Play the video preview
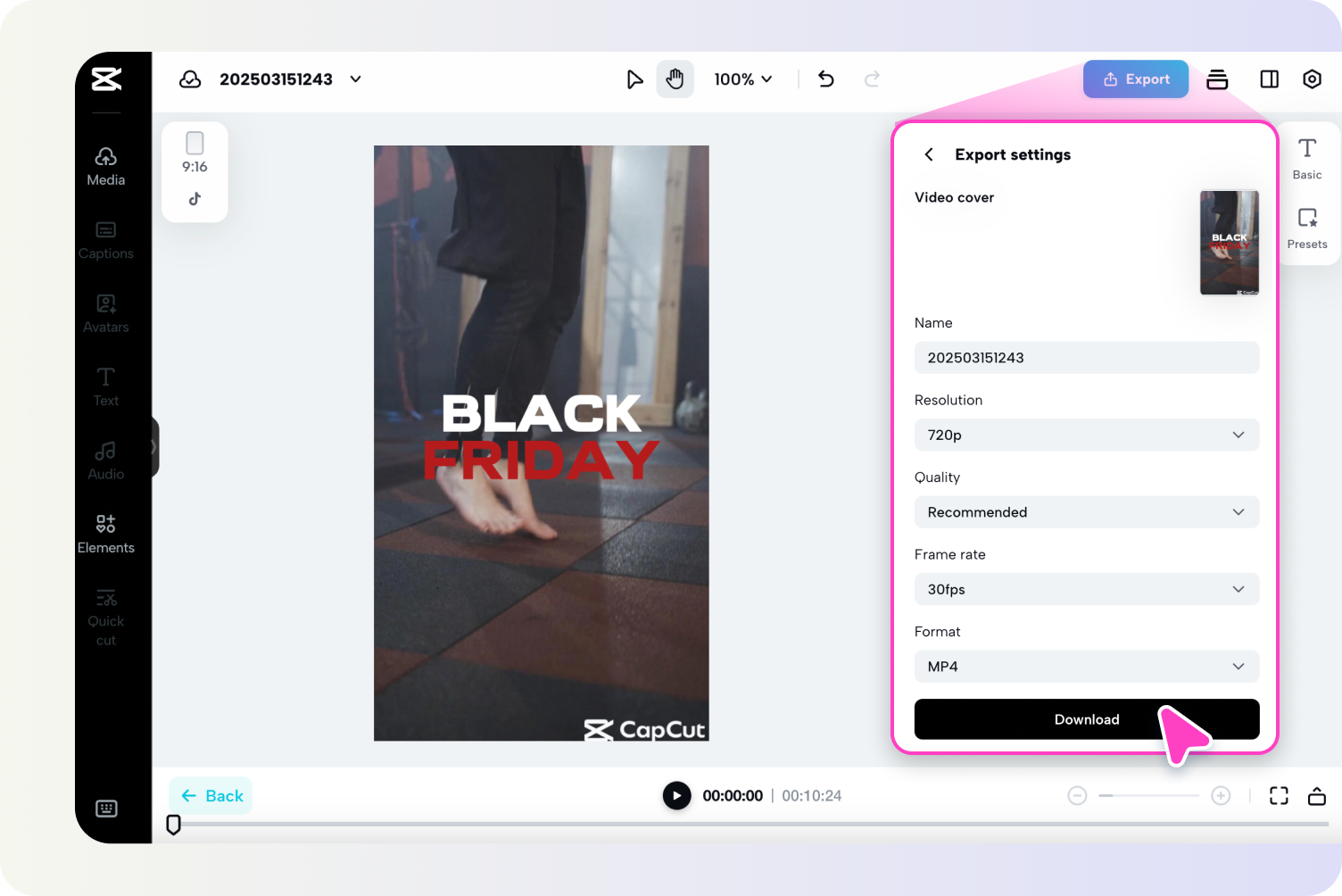1342x896 pixels. 676,795
